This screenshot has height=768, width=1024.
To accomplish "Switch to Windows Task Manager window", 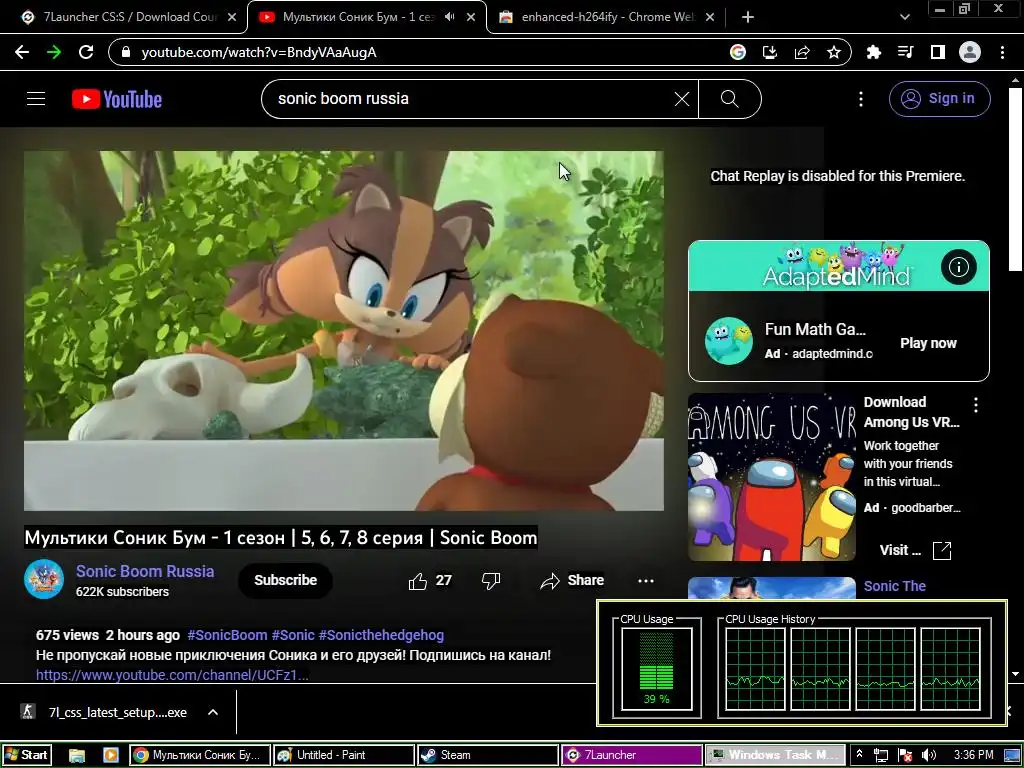I will pos(775,755).
